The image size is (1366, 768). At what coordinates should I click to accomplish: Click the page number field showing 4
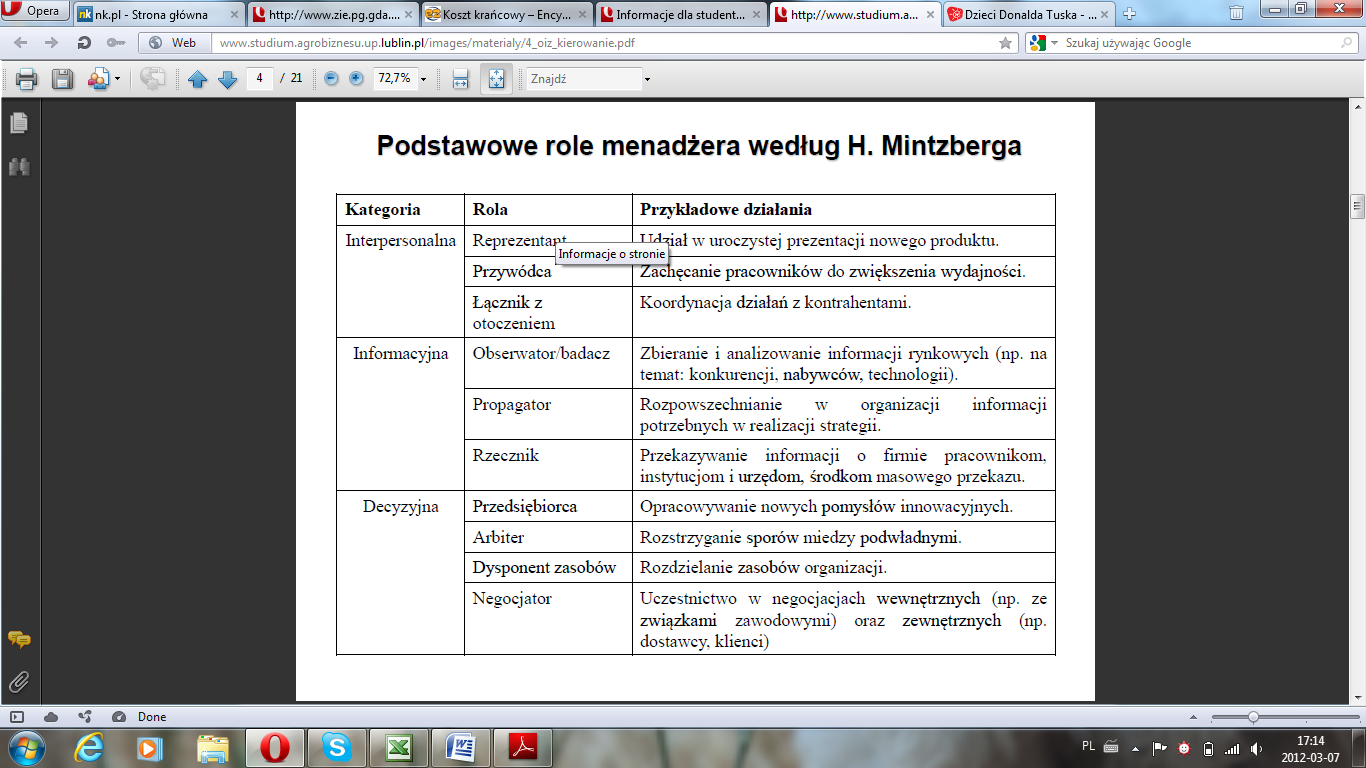(x=260, y=78)
